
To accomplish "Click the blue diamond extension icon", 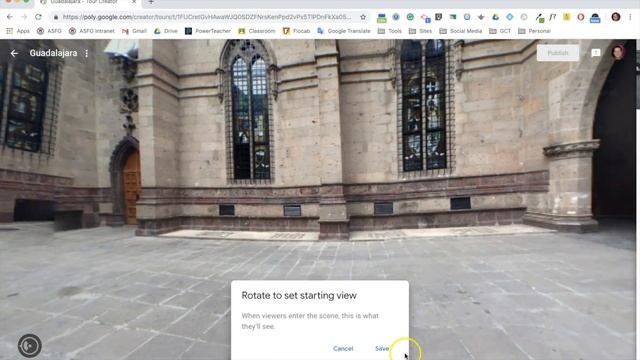I will (510, 17).
